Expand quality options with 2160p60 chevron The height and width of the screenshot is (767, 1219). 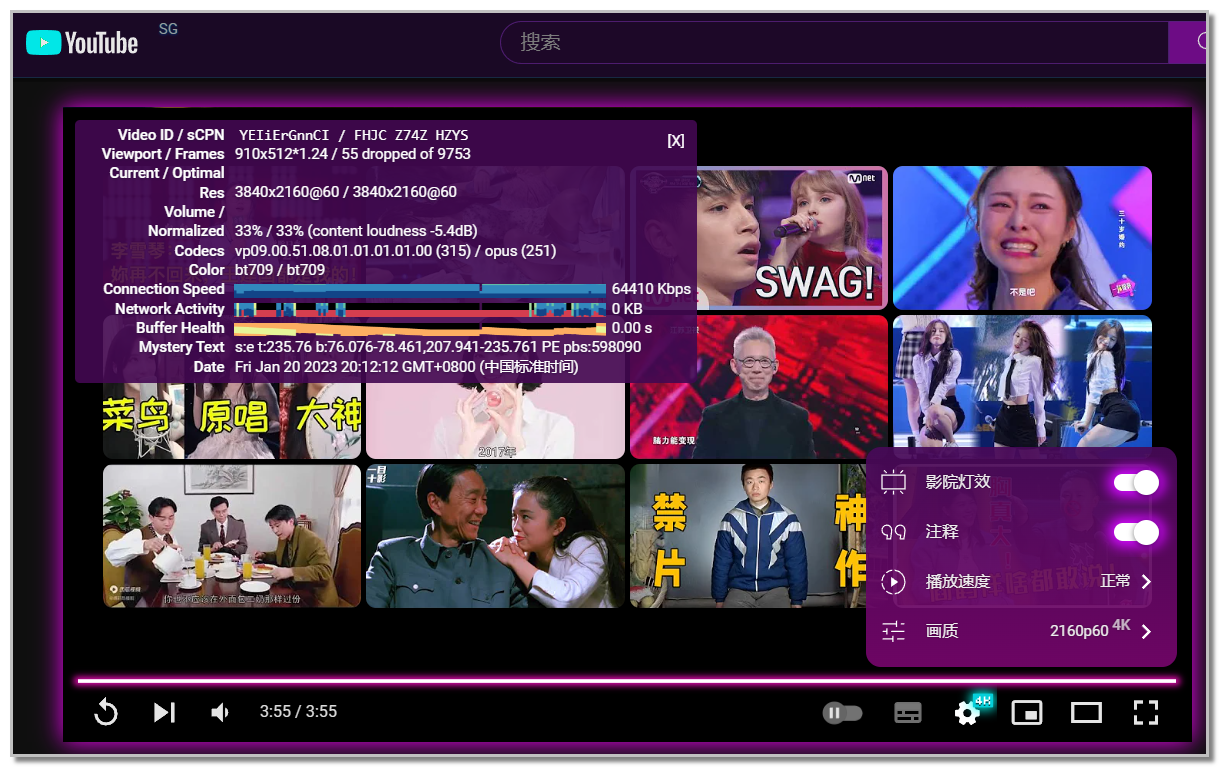coord(1146,631)
